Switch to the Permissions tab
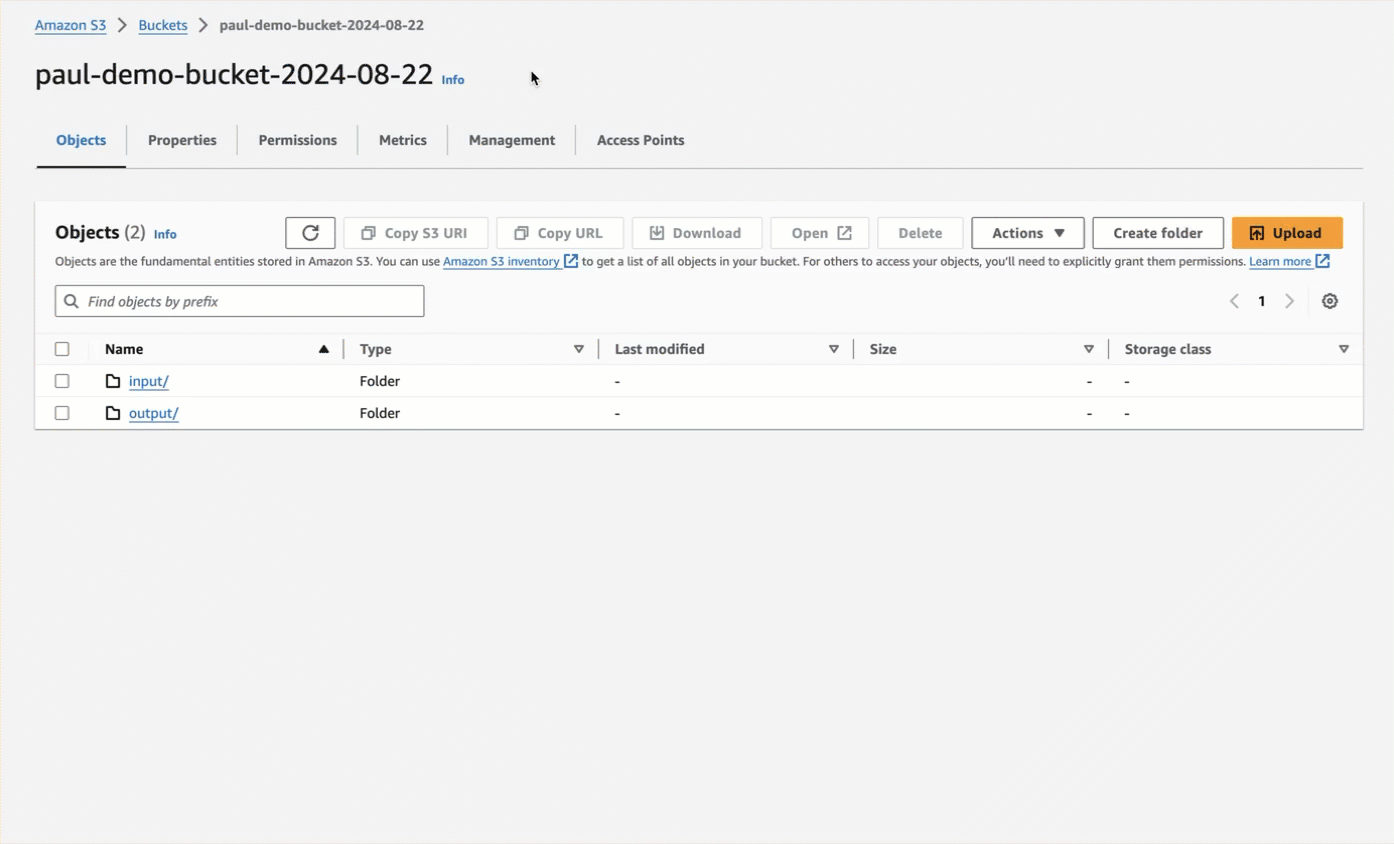This screenshot has height=844, width=1394. click(x=297, y=140)
